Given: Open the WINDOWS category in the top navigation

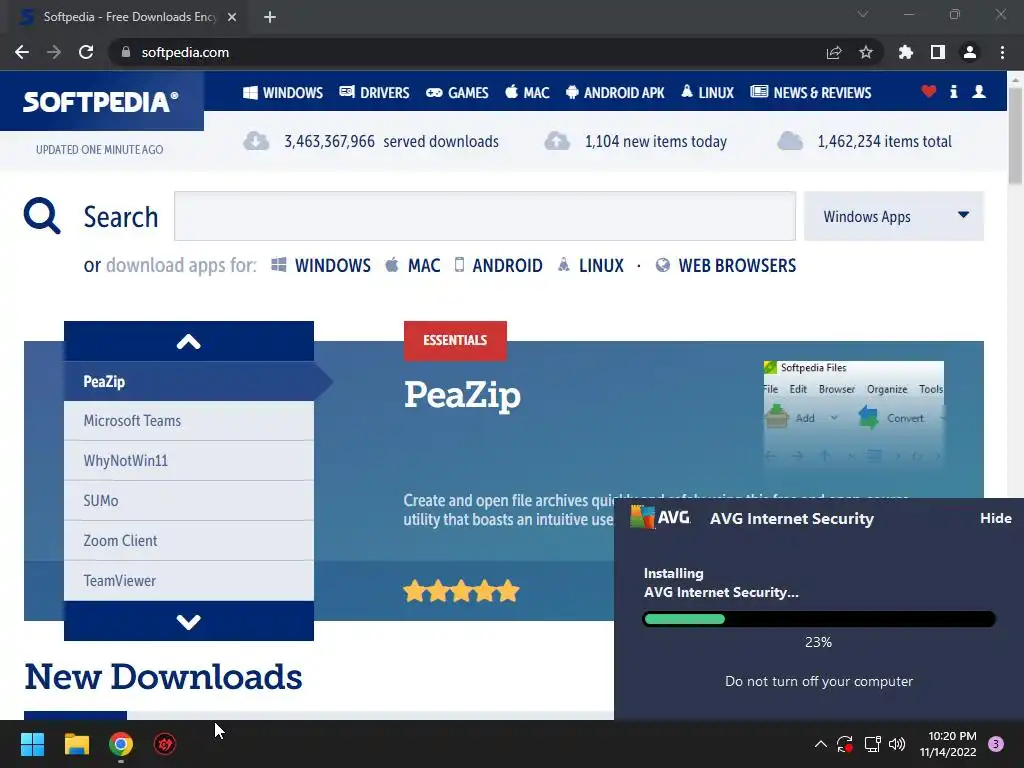Looking at the screenshot, I should (x=283, y=93).
